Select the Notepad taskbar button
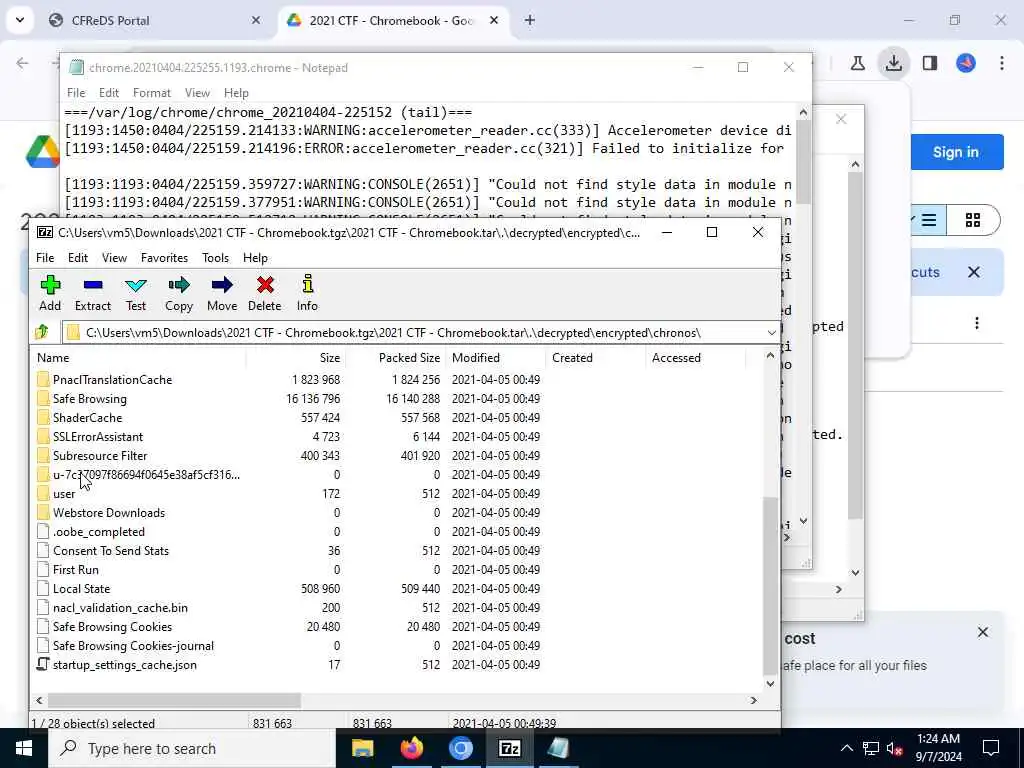1024x768 pixels. [x=558, y=748]
